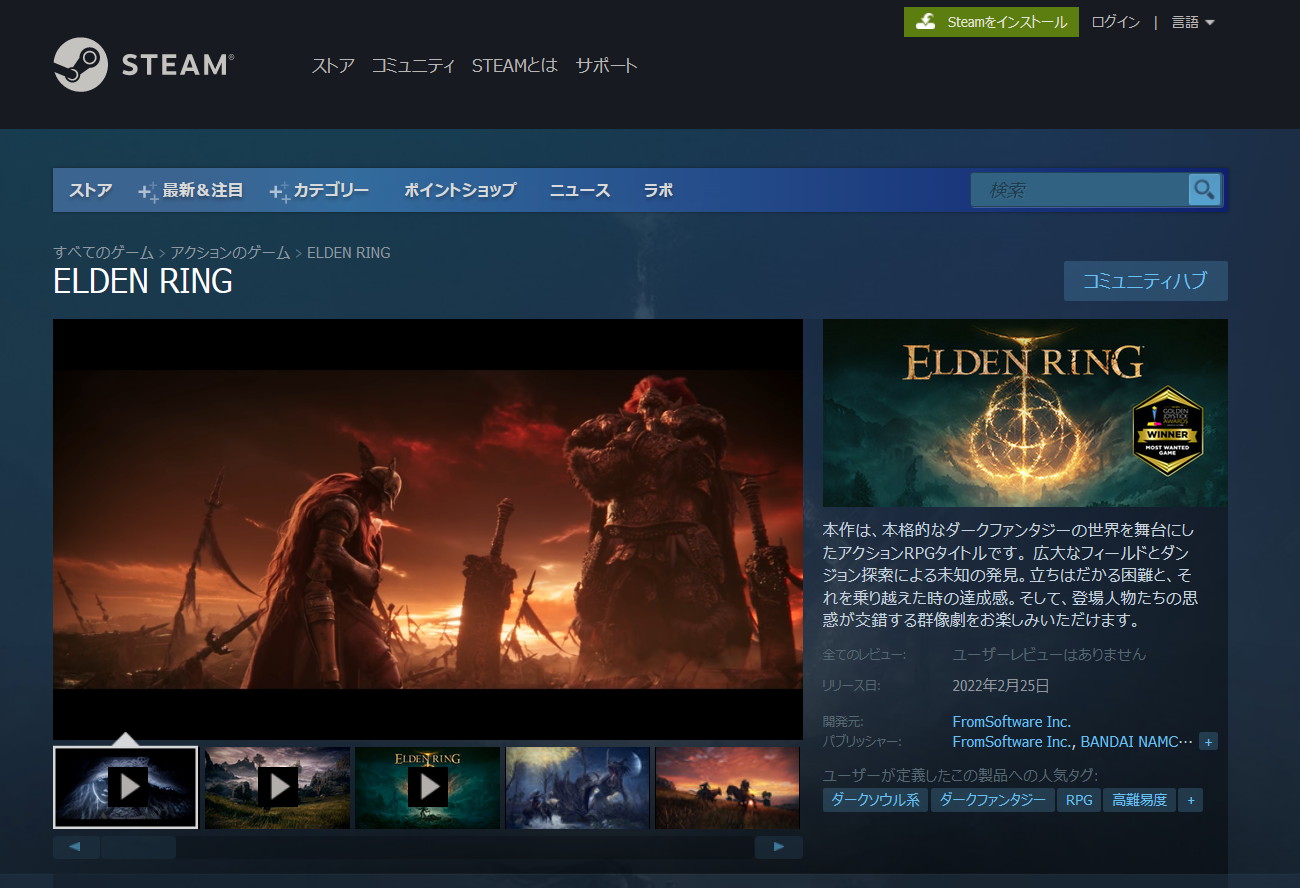Click FromSoftware Inc. publisher link
The height and width of the screenshot is (888, 1300).
(1012, 742)
